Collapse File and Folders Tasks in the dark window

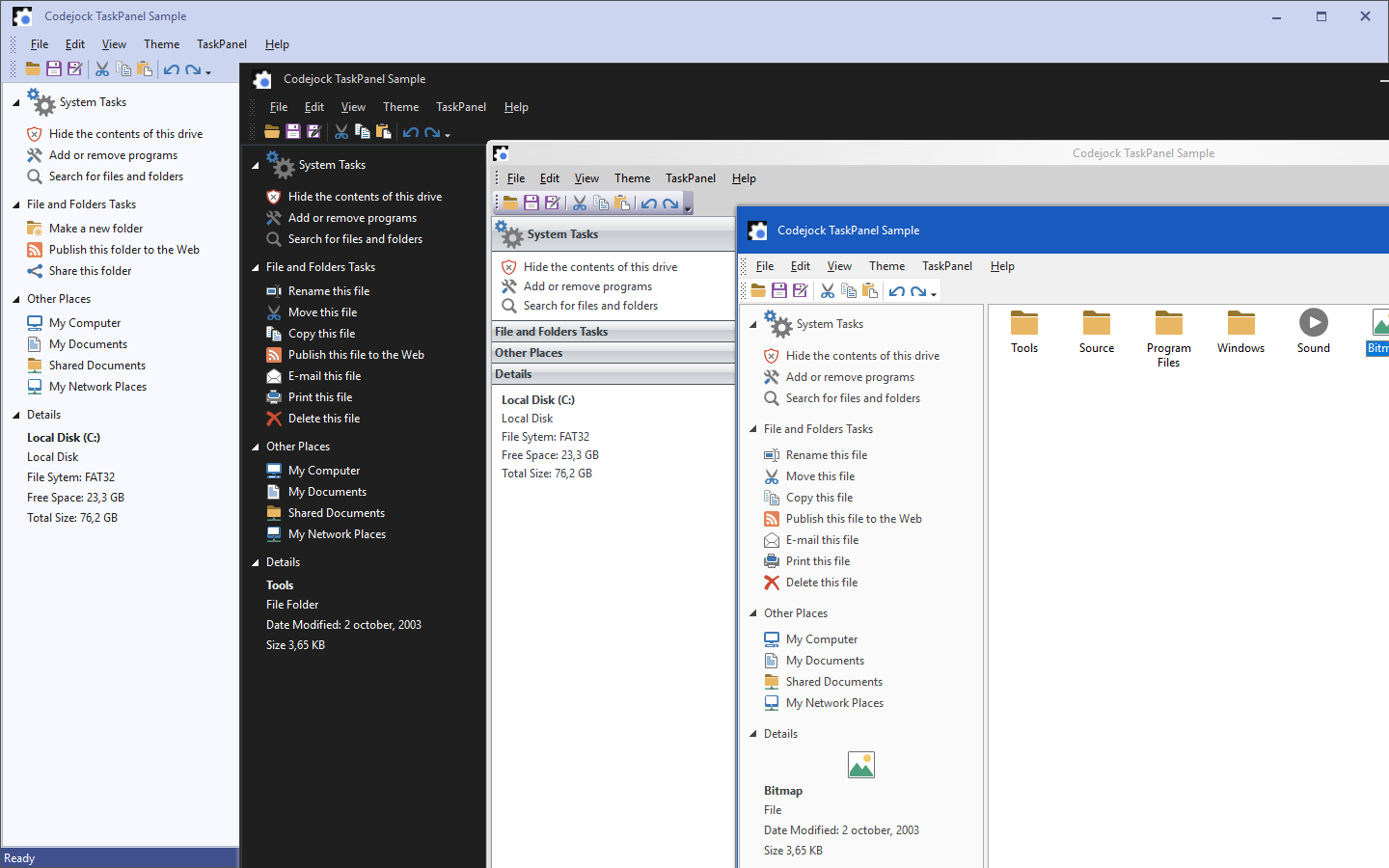(x=256, y=267)
